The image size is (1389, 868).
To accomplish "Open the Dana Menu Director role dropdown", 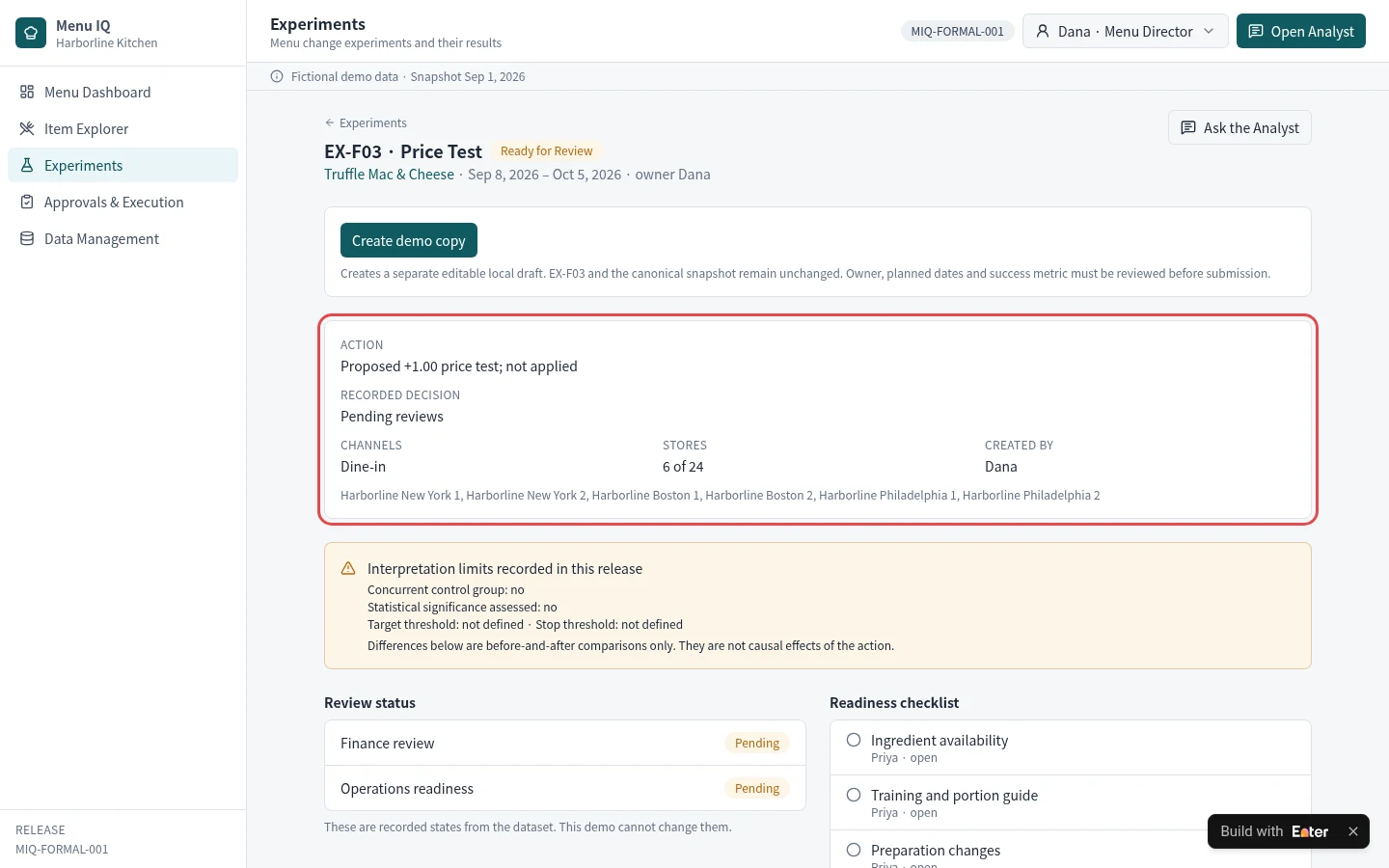I will 1125,31.
